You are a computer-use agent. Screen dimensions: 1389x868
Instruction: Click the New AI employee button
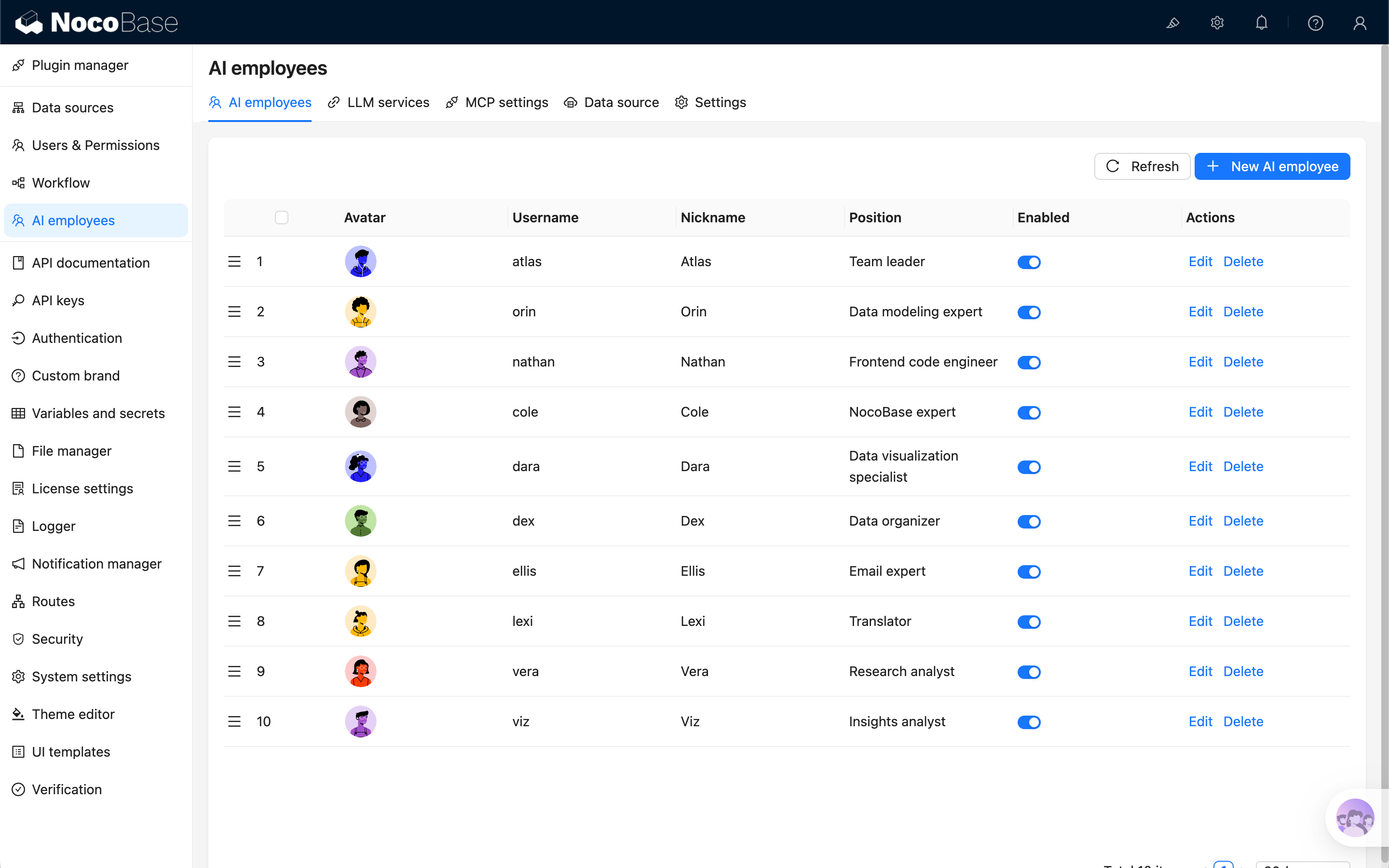click(x=1272, y=166)
